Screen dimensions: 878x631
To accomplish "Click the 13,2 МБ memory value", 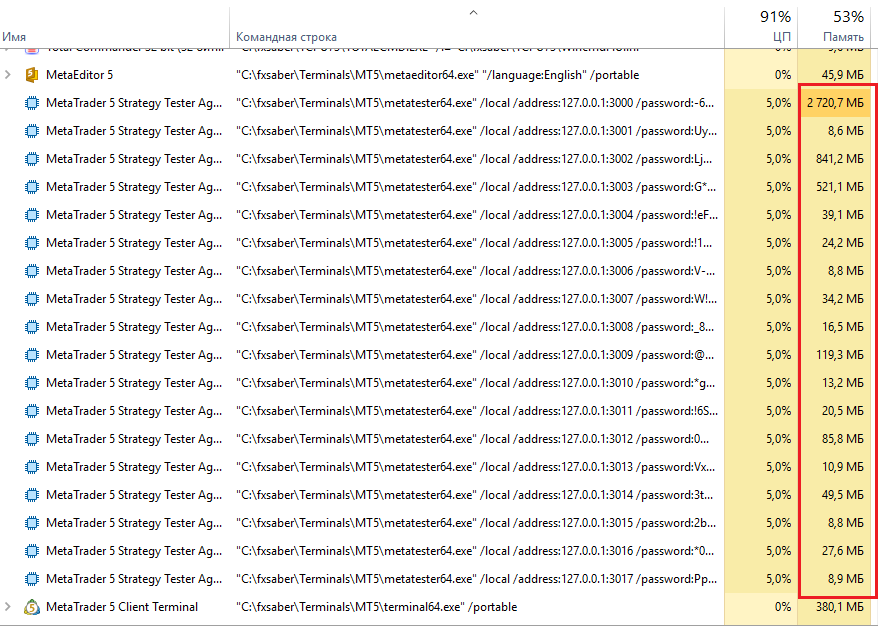I will click(843, 383).
